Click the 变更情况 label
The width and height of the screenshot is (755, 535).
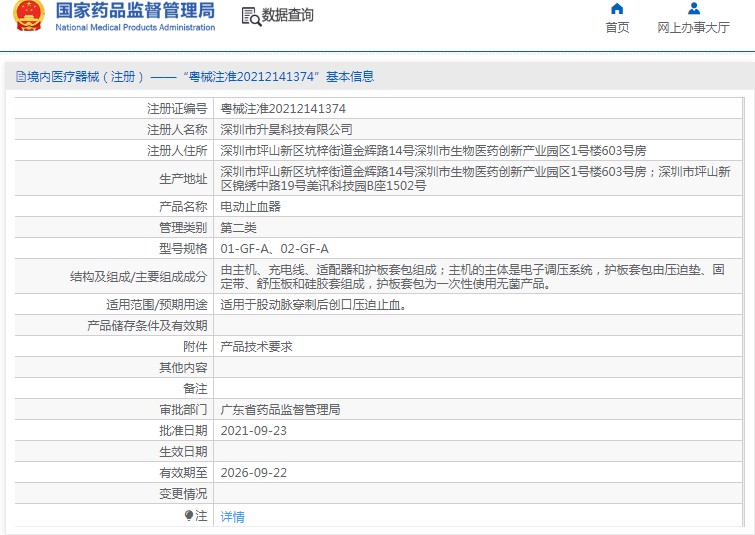(183, 494)
